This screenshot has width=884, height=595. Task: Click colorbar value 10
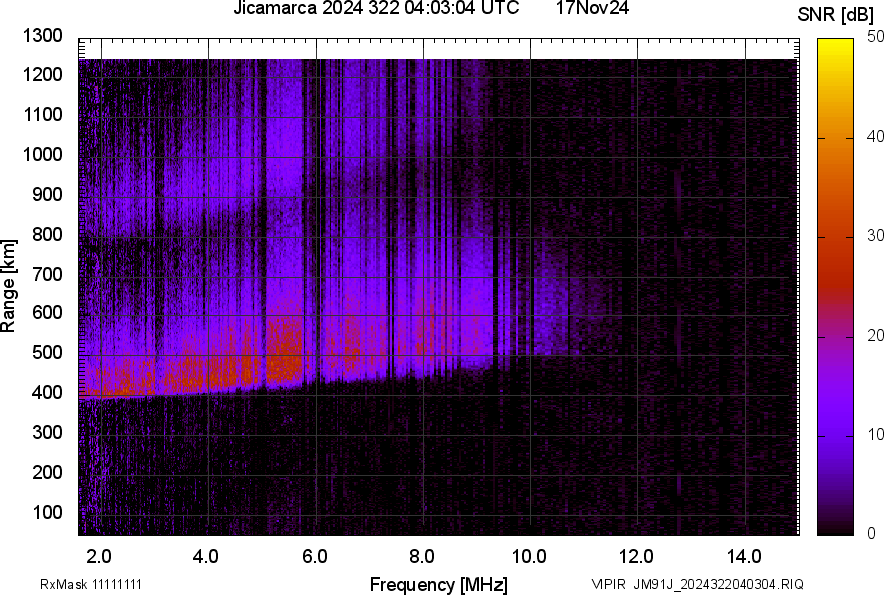(x=875, y=434)
